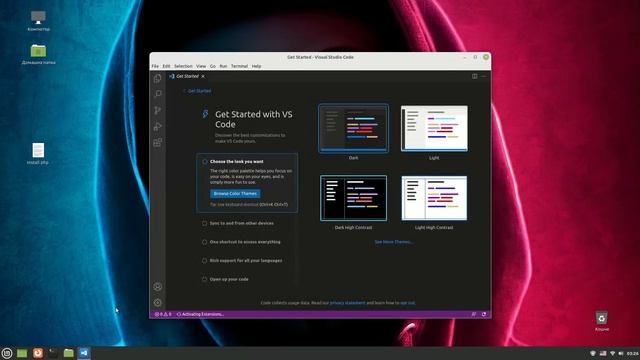Open the View menu

(x=201, y=66)
